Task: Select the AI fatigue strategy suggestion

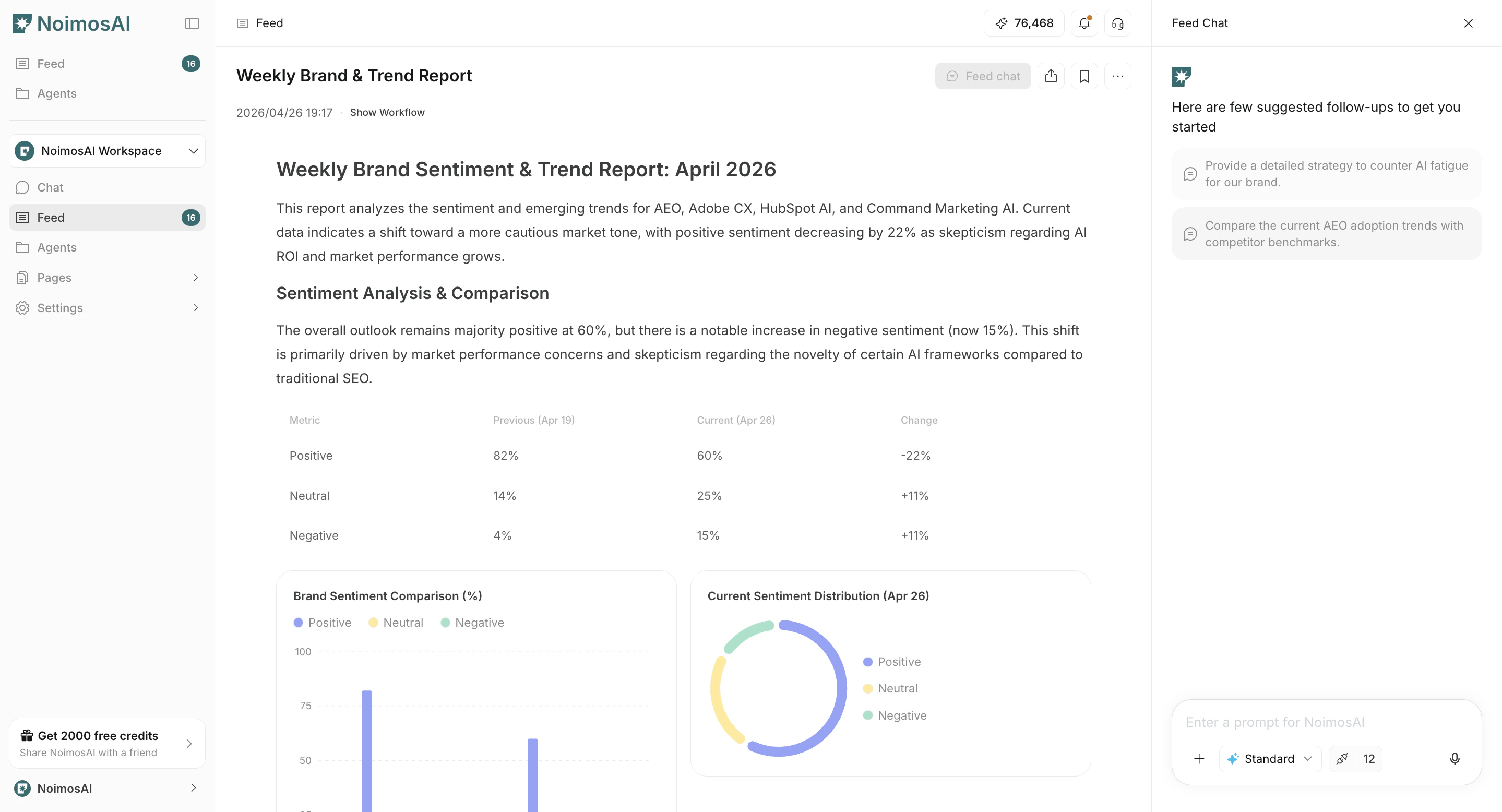Action: 1327,174
